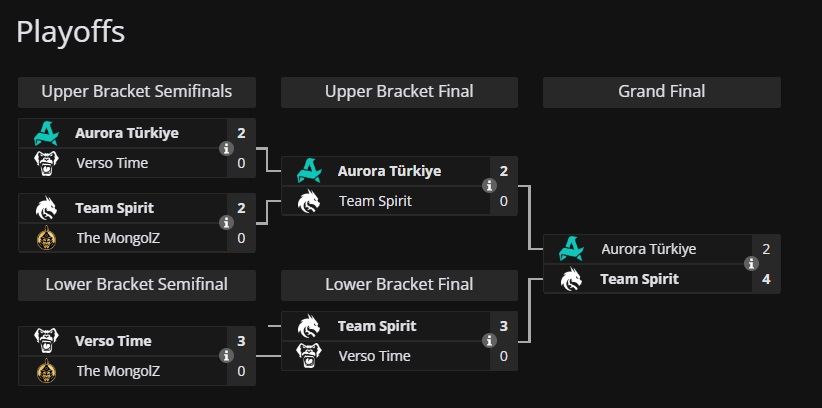Image resolution: width=822 pixels, height=408 pixels.
Task: Open info icon for Spirit vs MongolZ semifinal
Action: [x=225, y=224]
